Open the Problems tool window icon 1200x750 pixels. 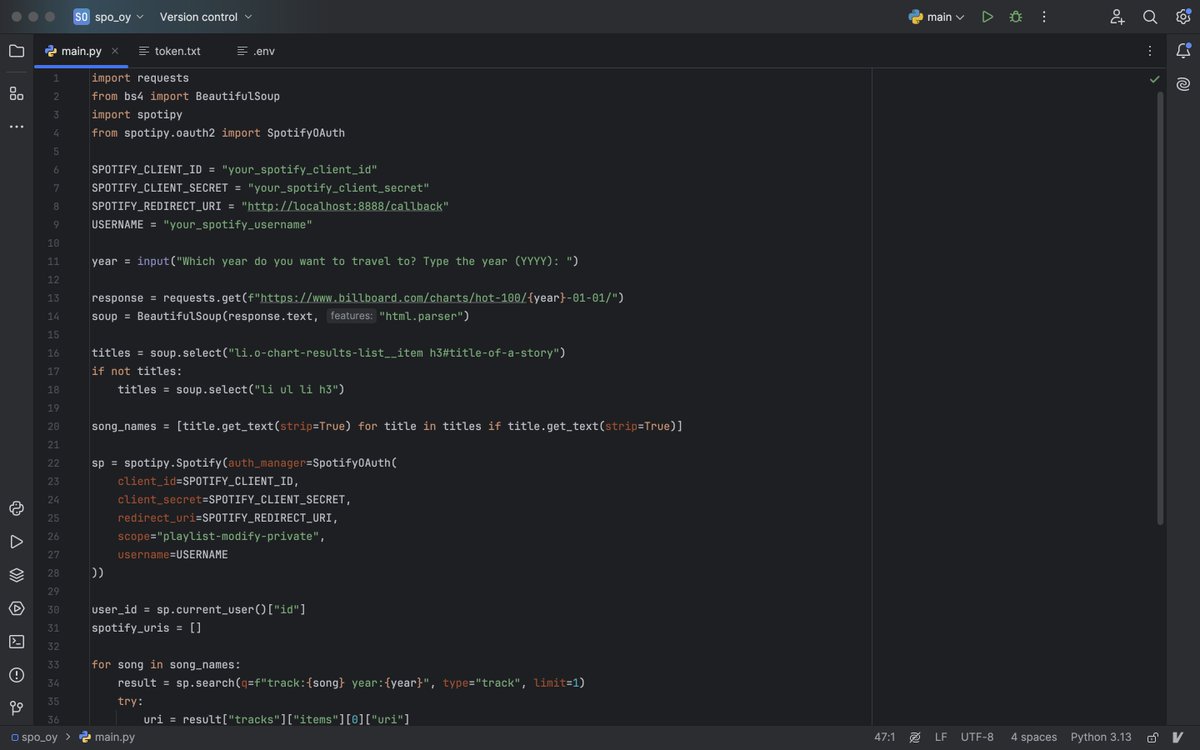[16, 675]
